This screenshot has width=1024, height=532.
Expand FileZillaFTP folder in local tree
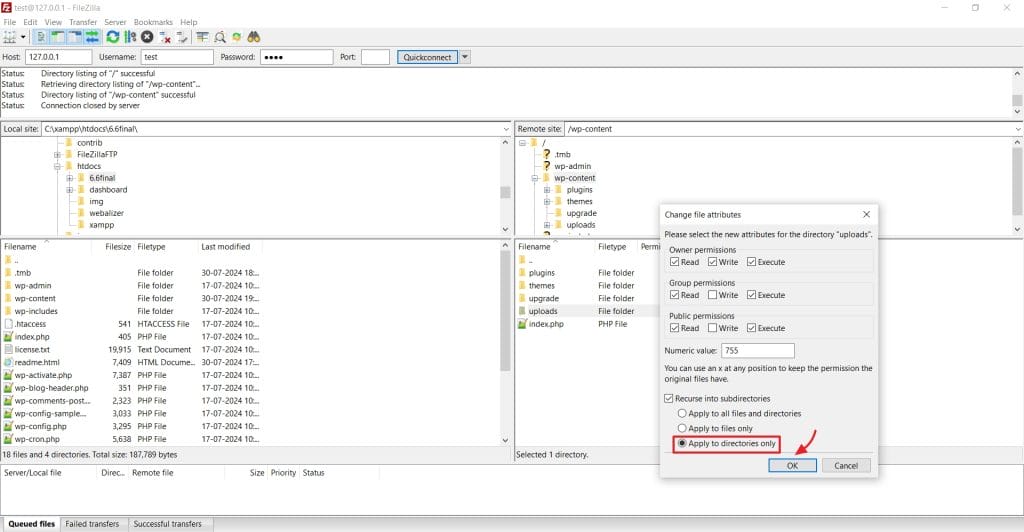pos(57,155)
